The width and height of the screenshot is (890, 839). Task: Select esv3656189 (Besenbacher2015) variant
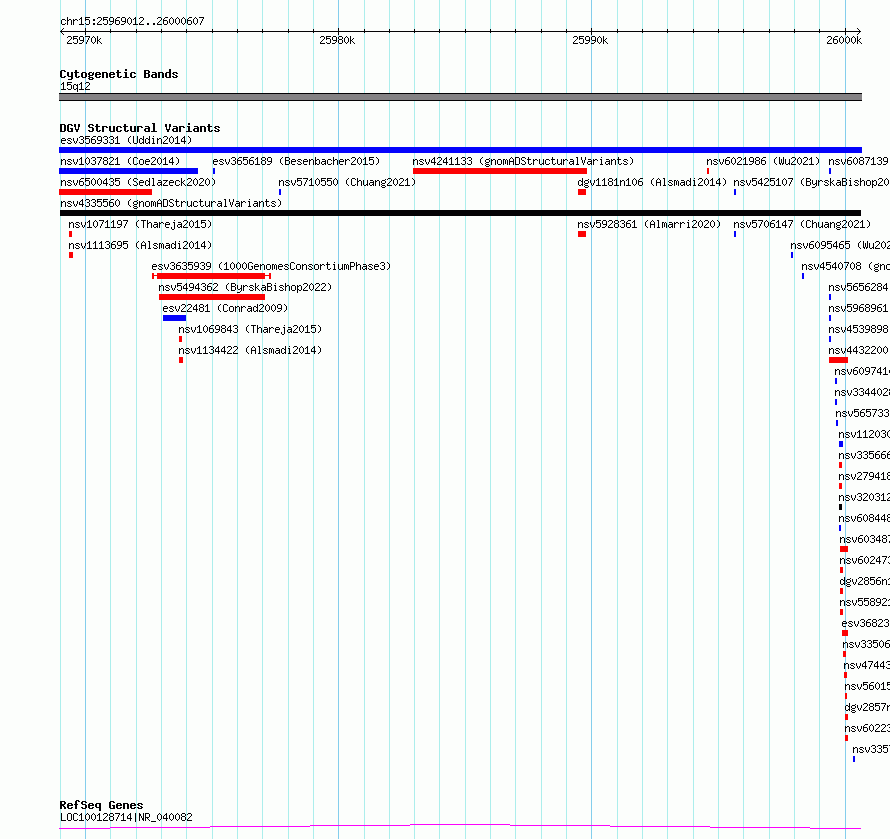[x=296, y=161]
